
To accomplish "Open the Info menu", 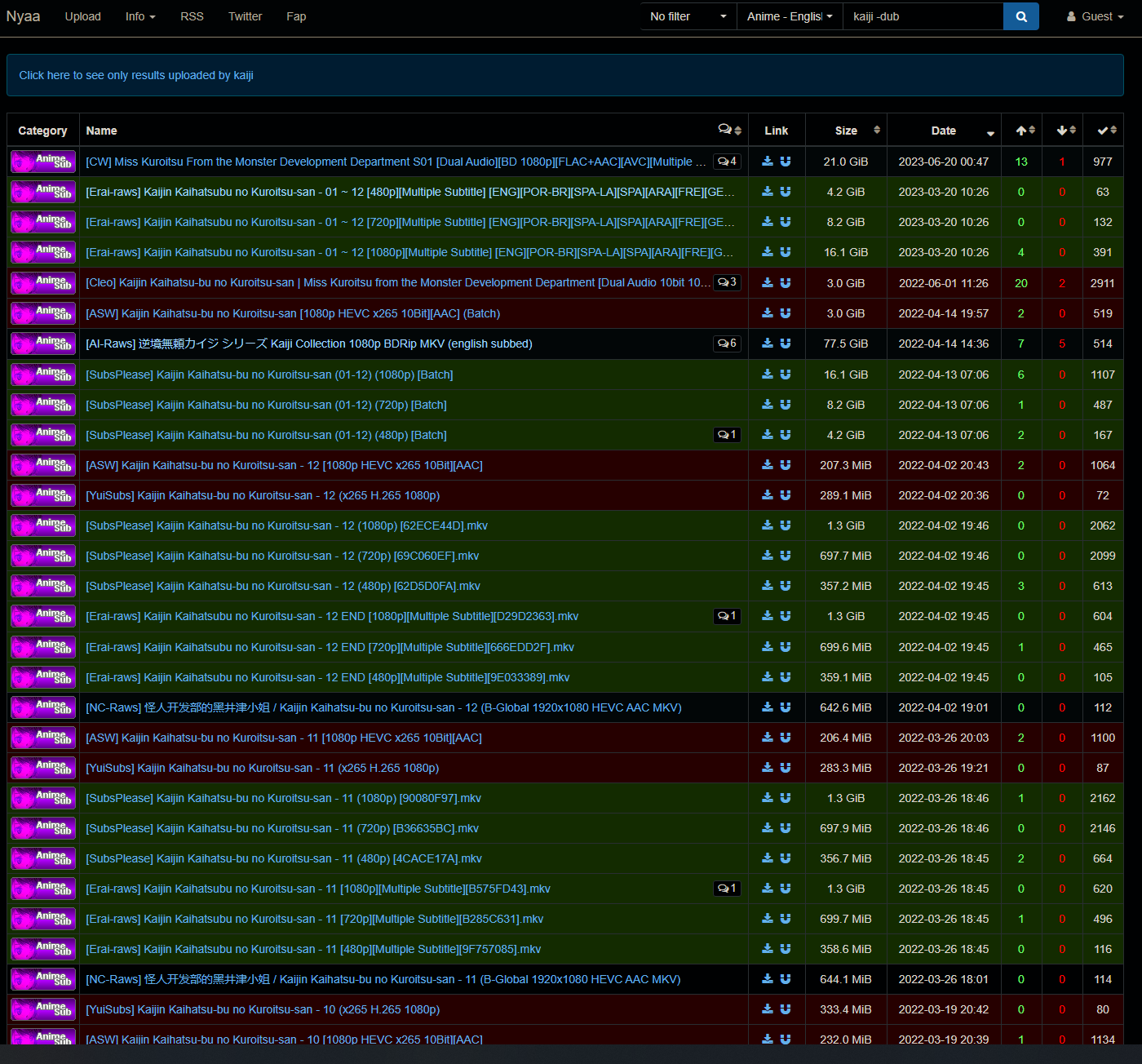I will (x=140, y=16).
